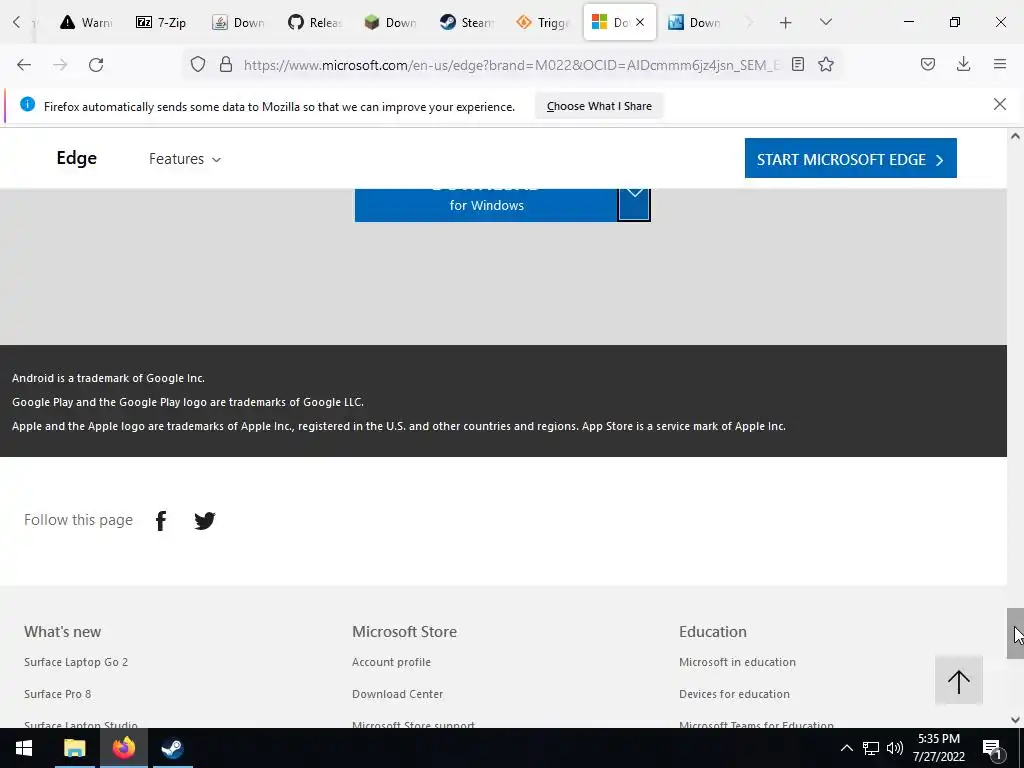1024x768 pixels.
Task: Open the volume speaker tray icon
Action: [x=895, y=748]
